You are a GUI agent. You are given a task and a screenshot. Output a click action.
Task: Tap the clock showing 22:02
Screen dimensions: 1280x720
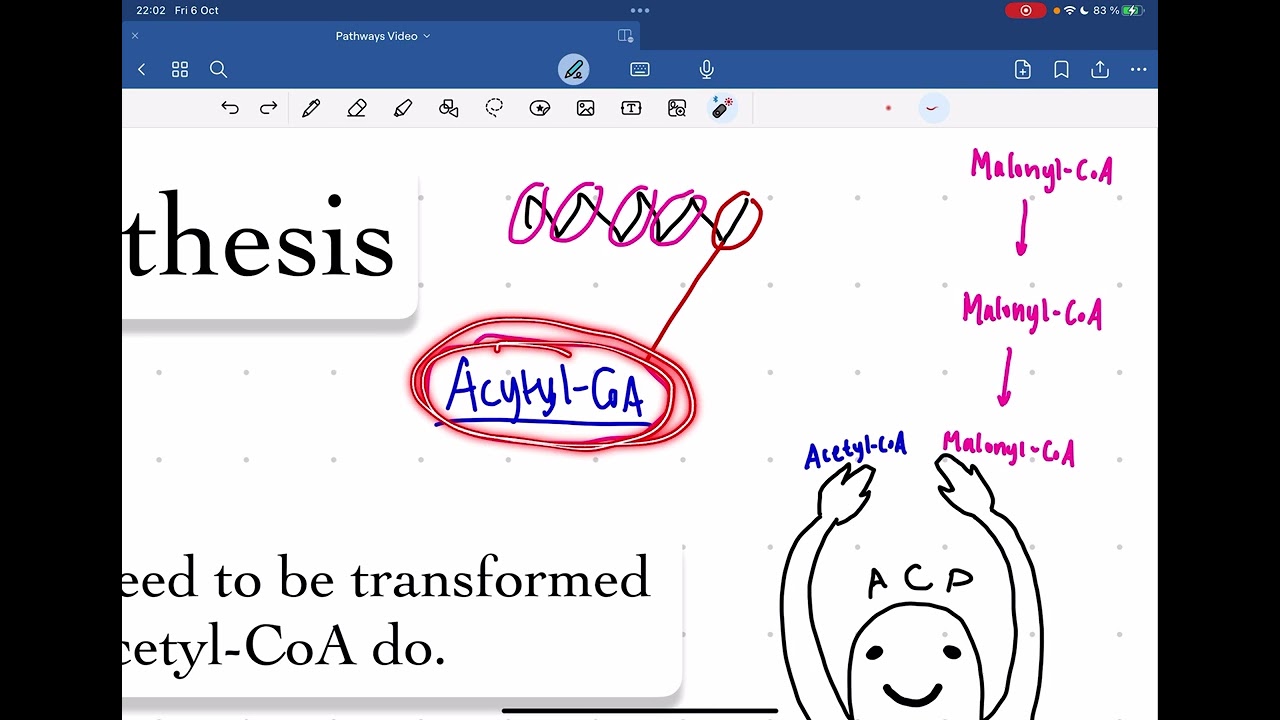pos(151,10)
